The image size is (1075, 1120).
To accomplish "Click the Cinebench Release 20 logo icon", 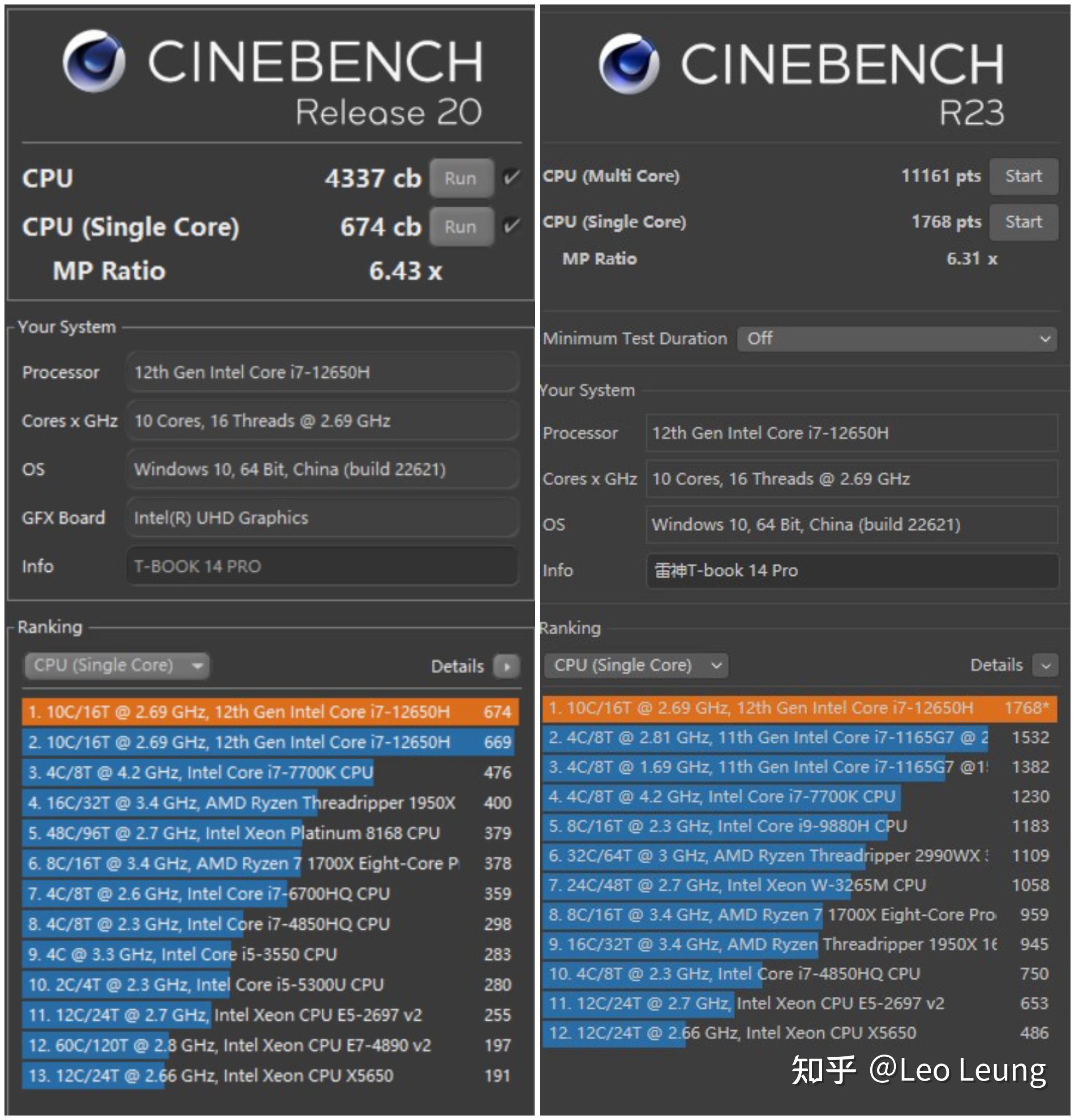I will coord(94,61).
